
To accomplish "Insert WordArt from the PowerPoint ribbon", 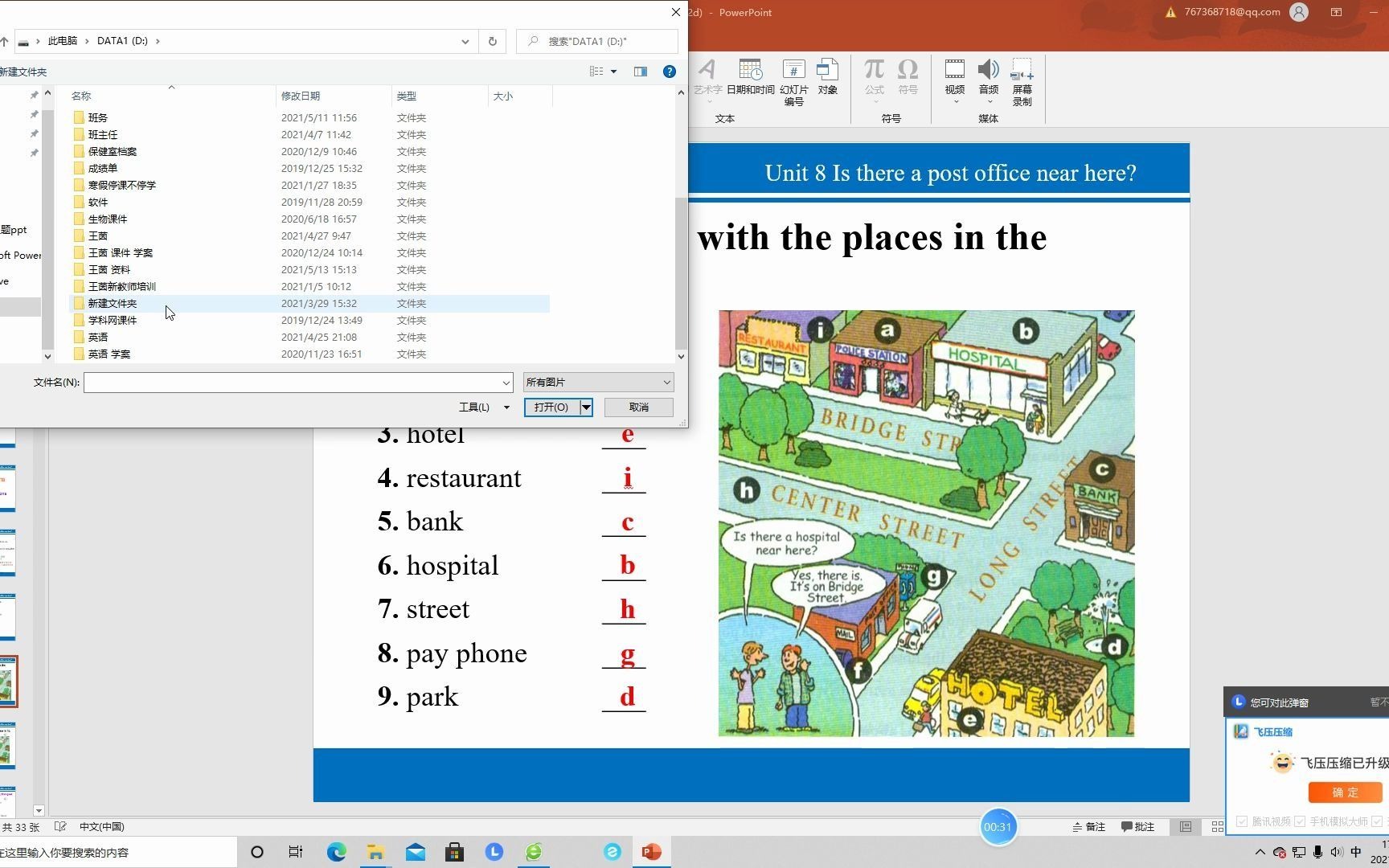I will [x=707, y=78].
